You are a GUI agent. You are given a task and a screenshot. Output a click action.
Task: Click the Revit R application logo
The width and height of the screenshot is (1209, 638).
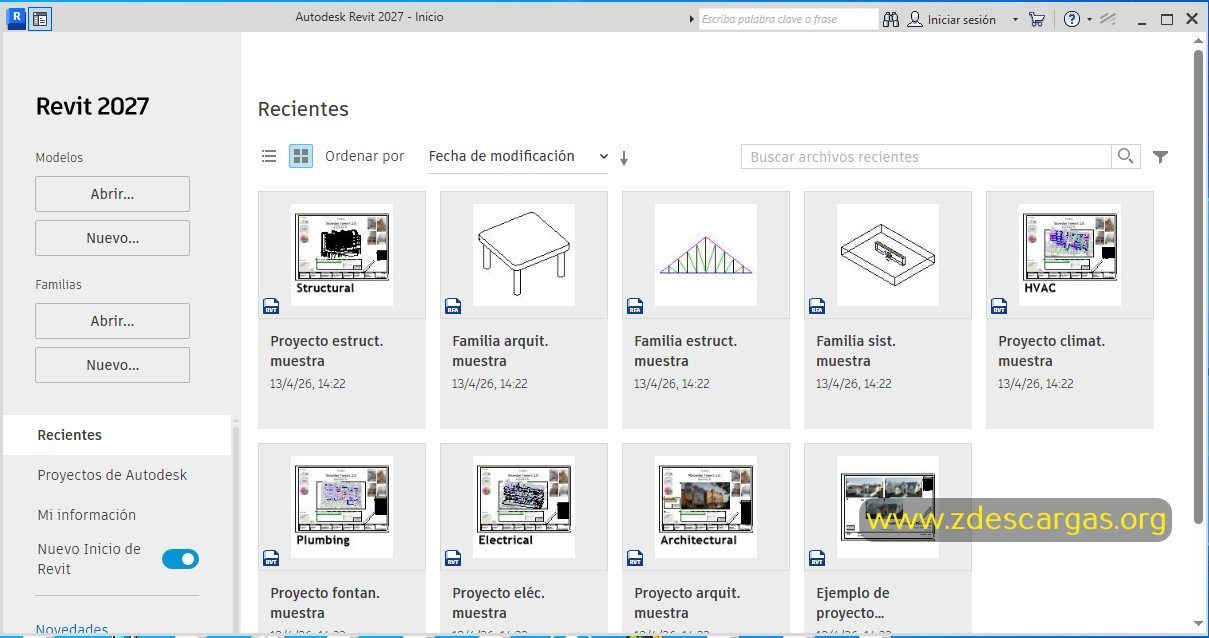[16, 18]
